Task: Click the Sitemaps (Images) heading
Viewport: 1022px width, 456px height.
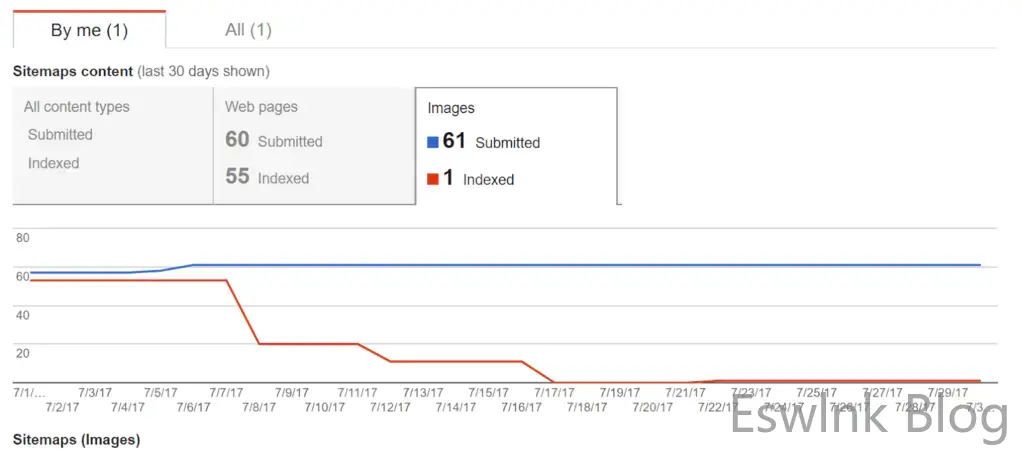Action: (76, 439)
